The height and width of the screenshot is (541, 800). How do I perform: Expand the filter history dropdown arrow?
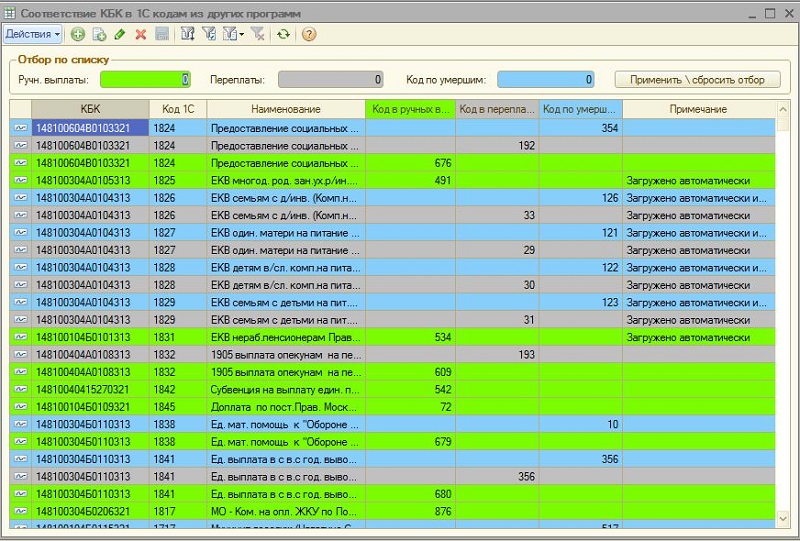click(x=242, y=34)
